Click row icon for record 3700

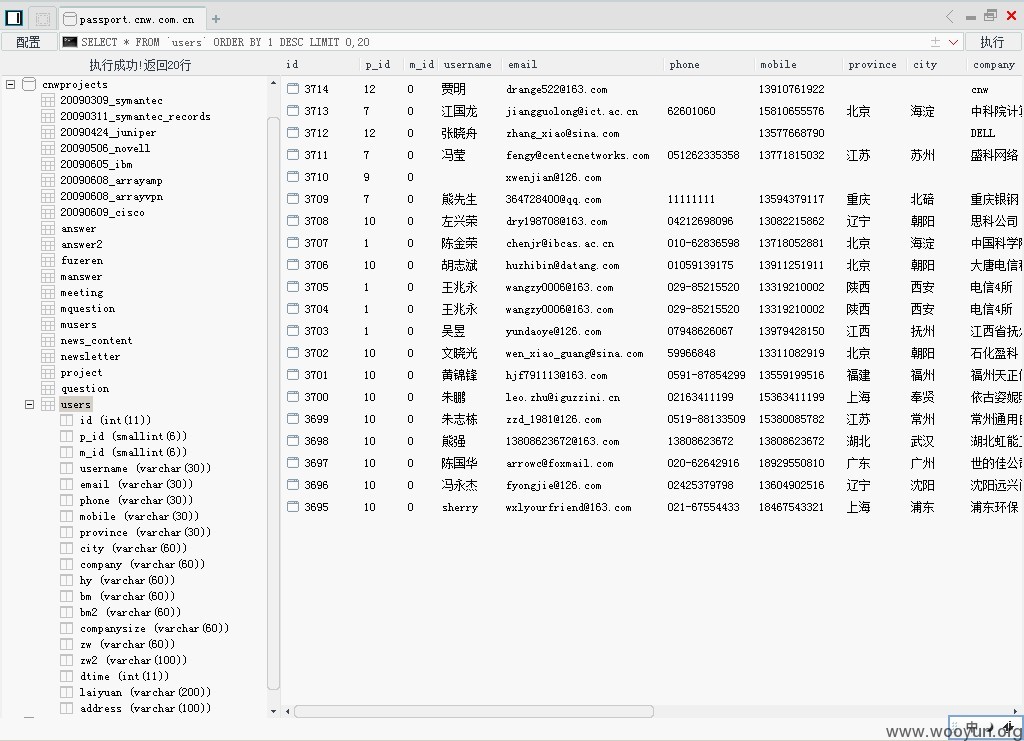click(293, 396)
